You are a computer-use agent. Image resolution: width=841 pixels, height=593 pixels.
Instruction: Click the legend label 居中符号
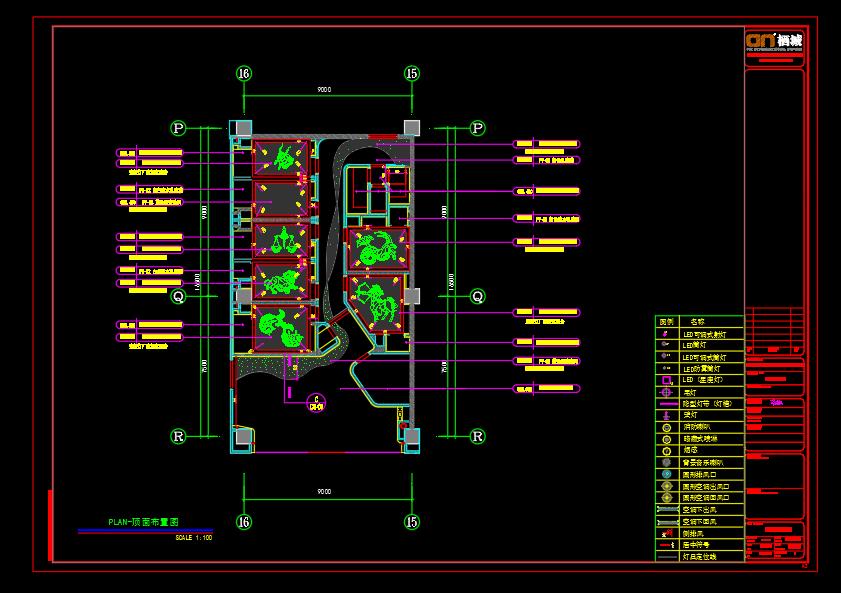[x=696, y=545]
